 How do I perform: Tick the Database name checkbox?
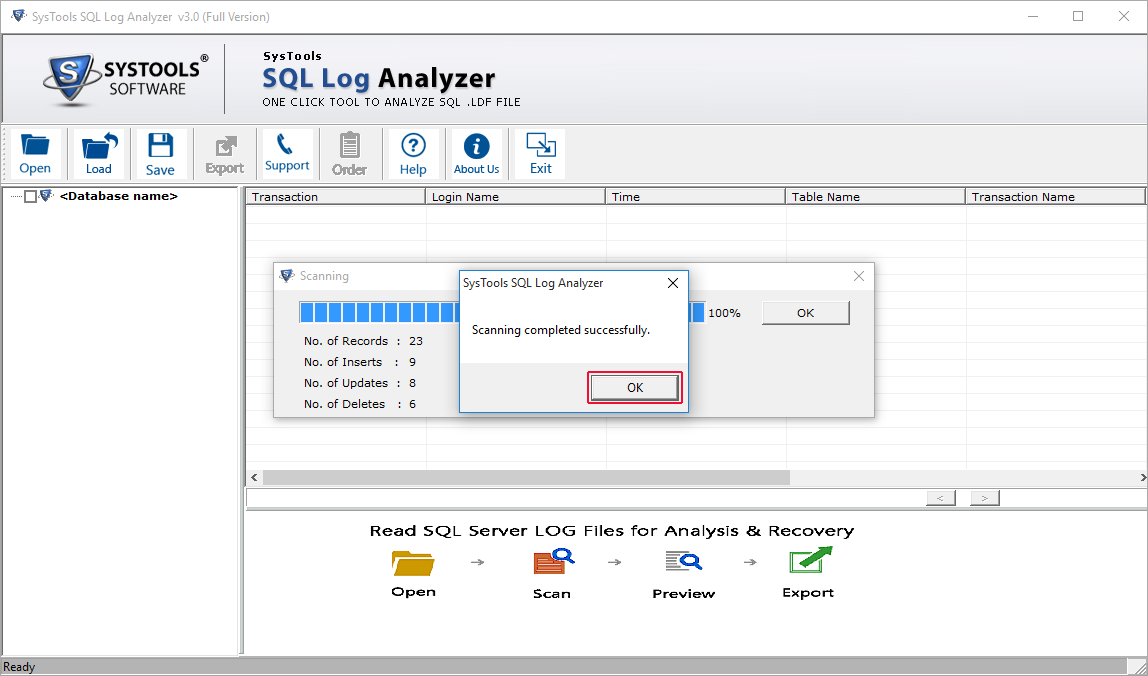pos(30,196)
